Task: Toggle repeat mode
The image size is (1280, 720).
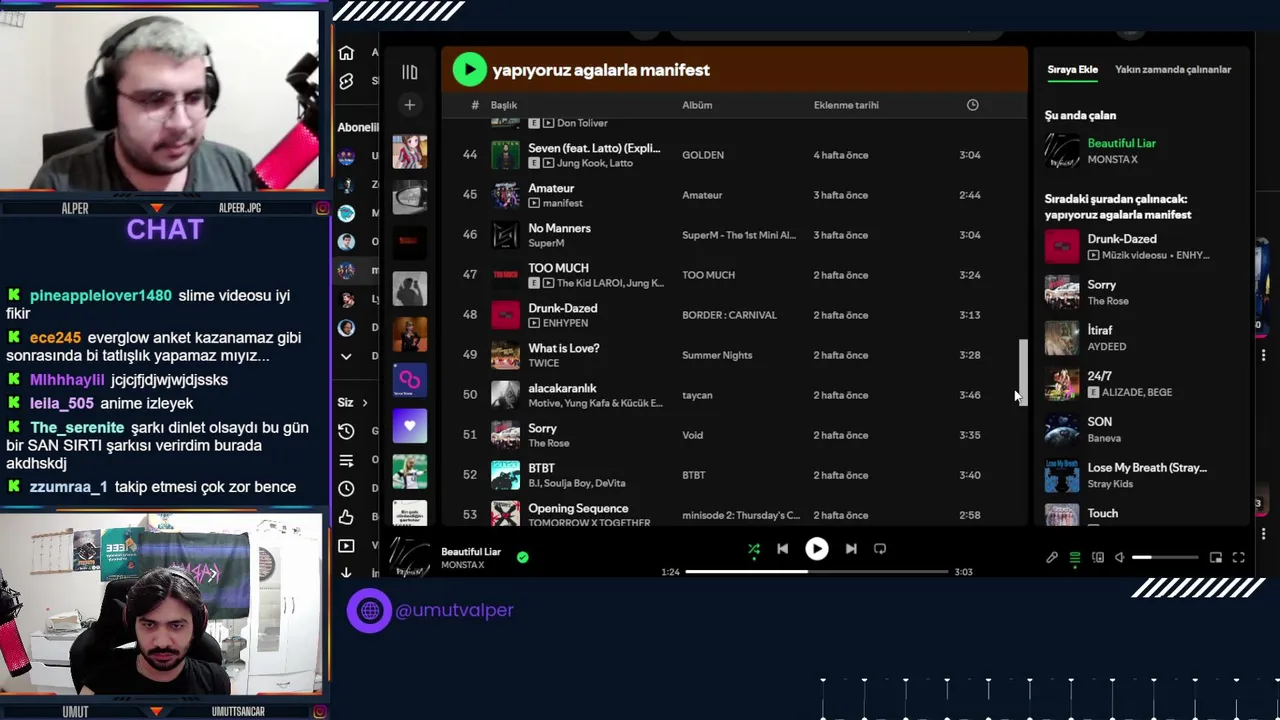Action: tap(880, 549)
